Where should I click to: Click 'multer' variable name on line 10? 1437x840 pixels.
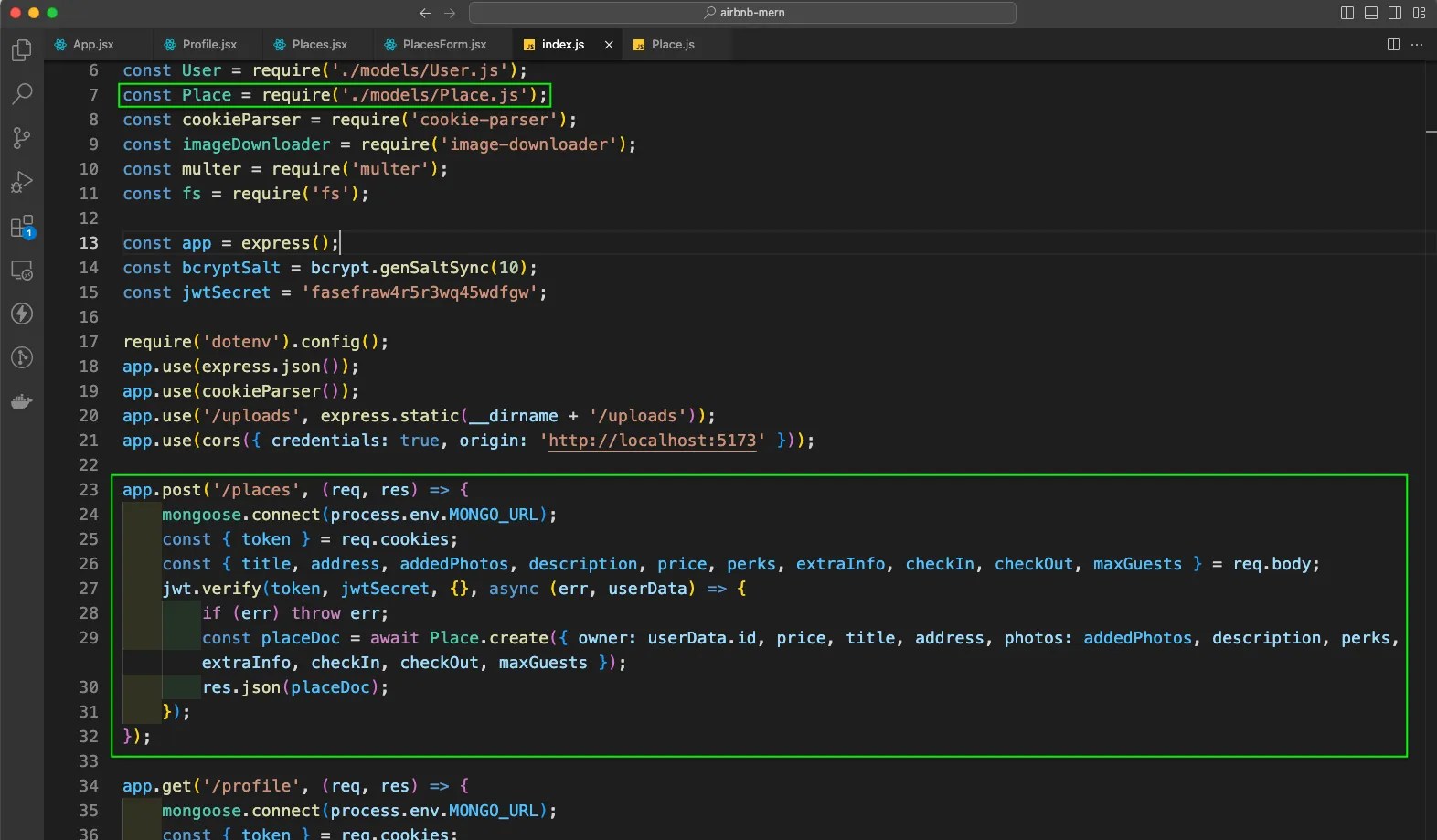point(211,169)
